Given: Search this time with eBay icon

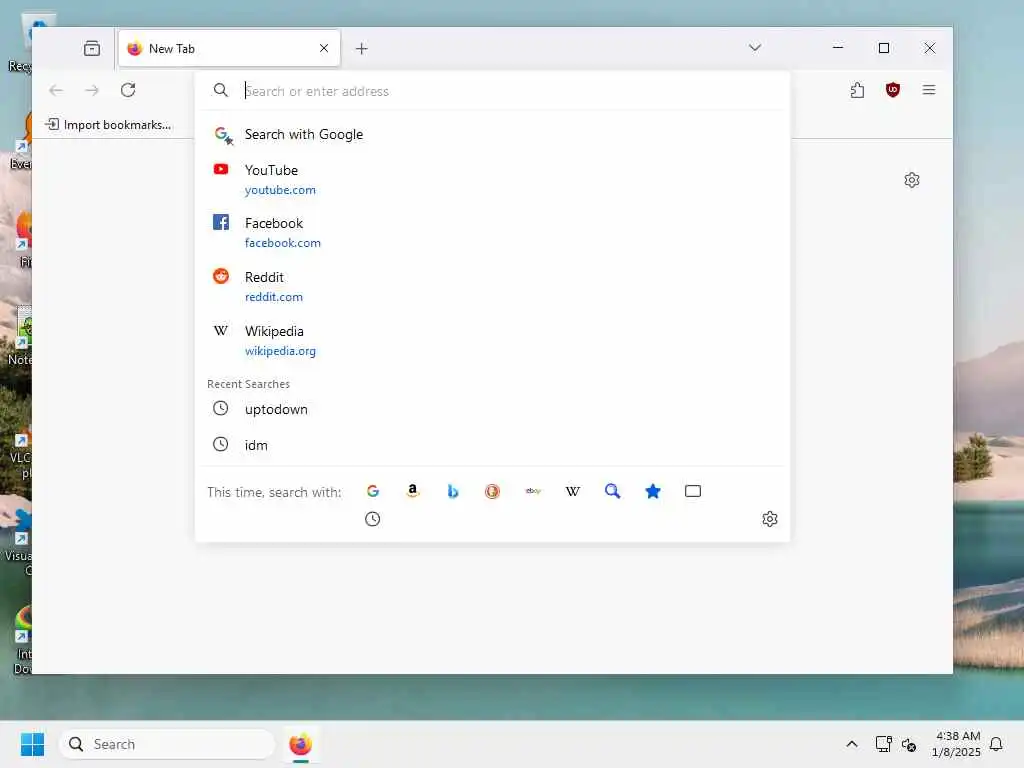Looking at the screenshot, I should pyautogui.click(x=533, y=491).
